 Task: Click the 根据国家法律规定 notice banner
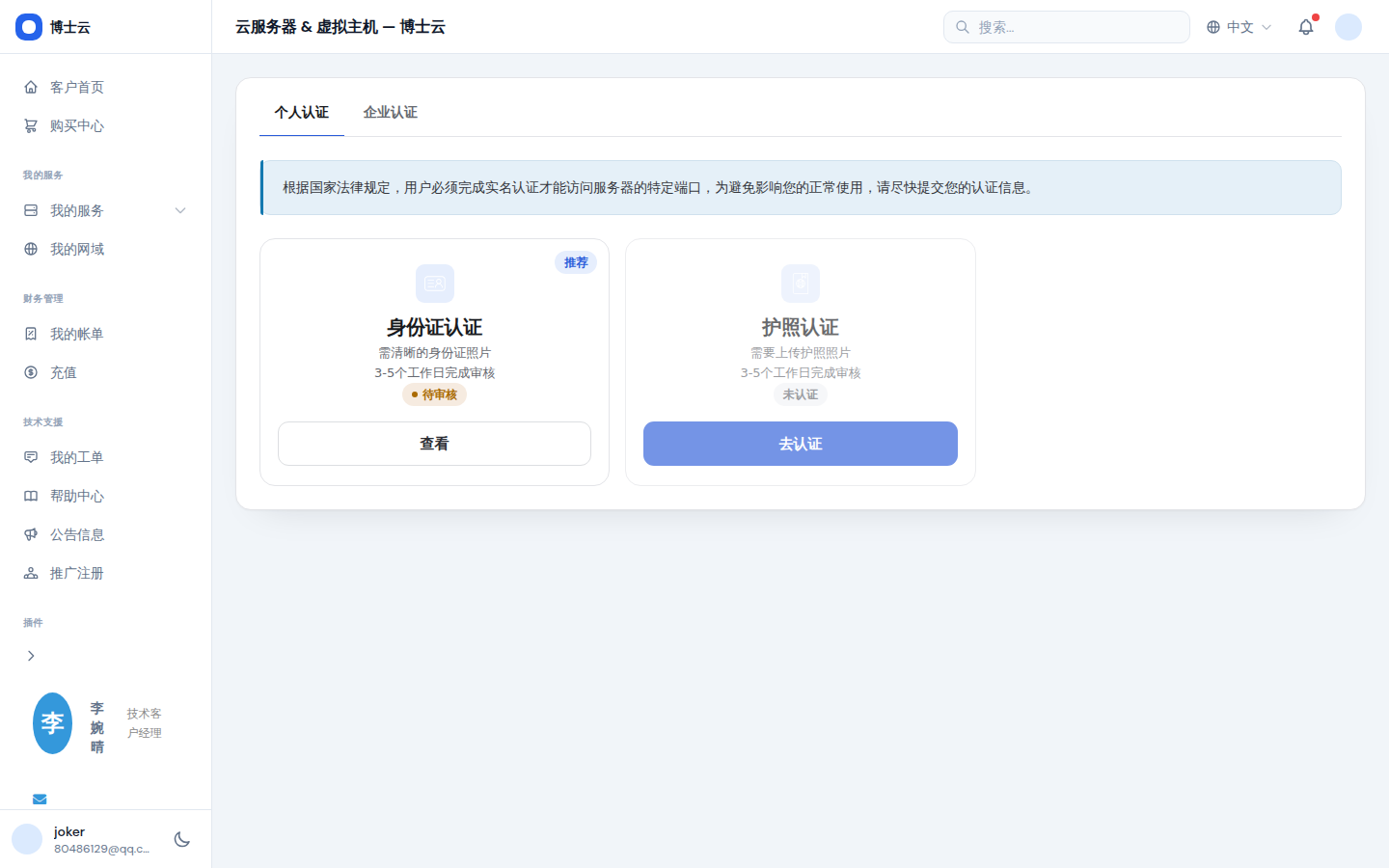(801, 187)
